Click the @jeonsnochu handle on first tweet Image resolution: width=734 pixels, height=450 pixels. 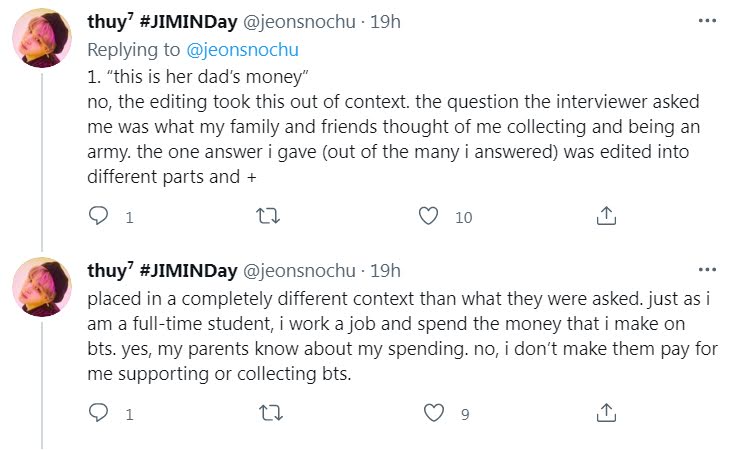(300, 22)
